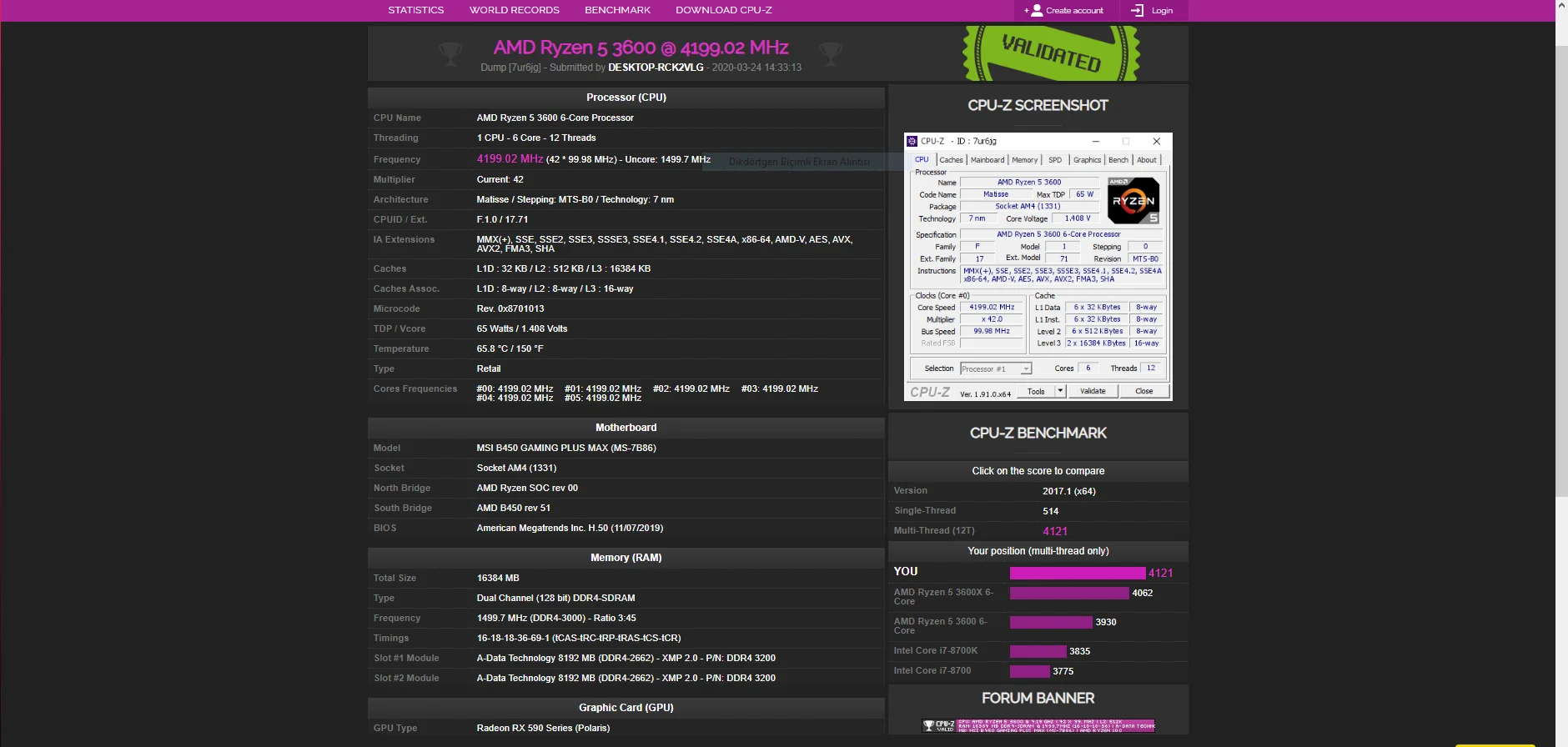Click the page title AMD Ryzen 5 3600 @ 4199.02 MHz

641,48
